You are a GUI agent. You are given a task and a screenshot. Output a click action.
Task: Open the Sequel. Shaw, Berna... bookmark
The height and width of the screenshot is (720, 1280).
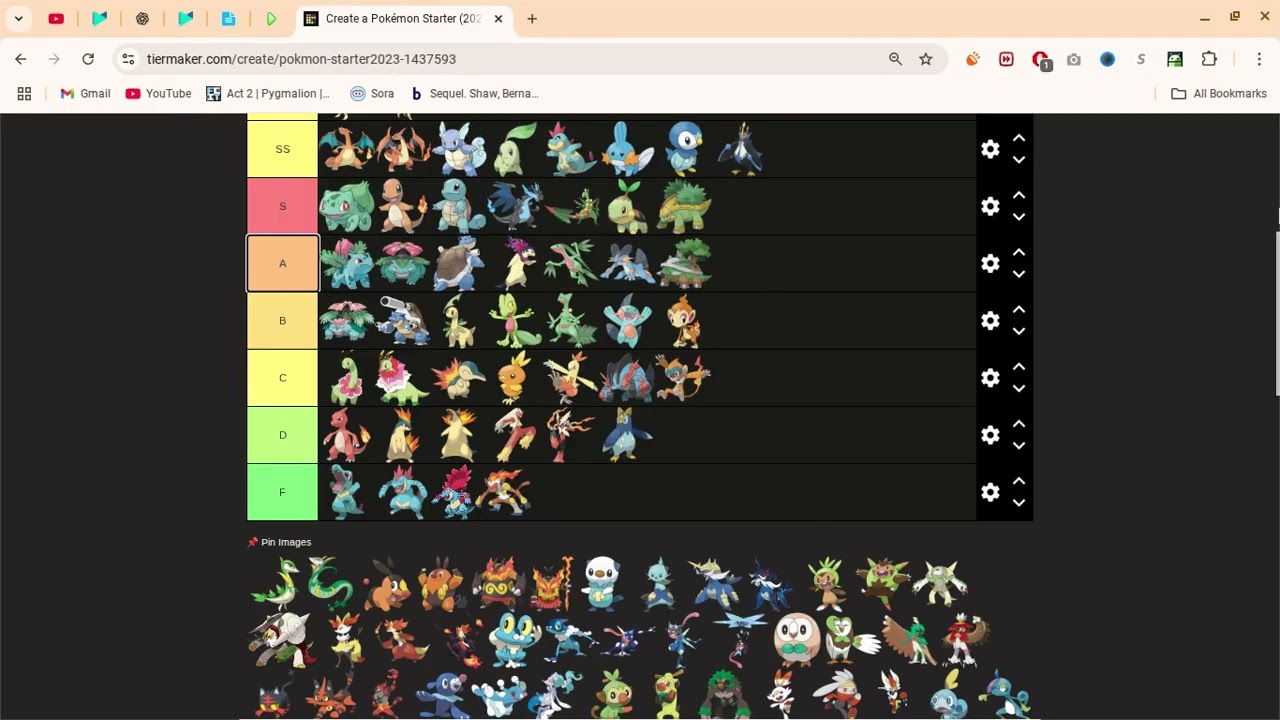(x=474, y=93)
